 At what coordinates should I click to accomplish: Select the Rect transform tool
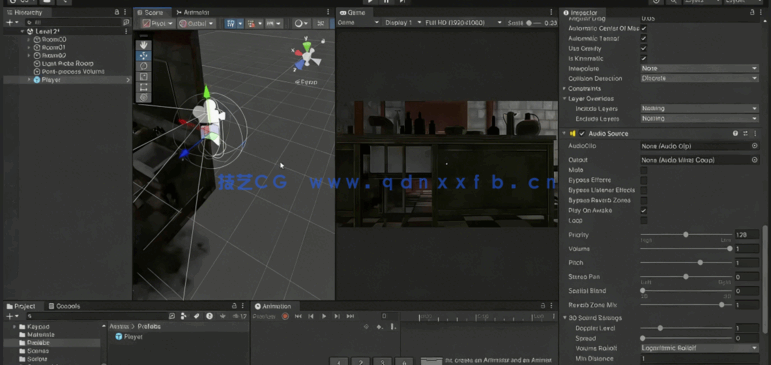(144, 87)
